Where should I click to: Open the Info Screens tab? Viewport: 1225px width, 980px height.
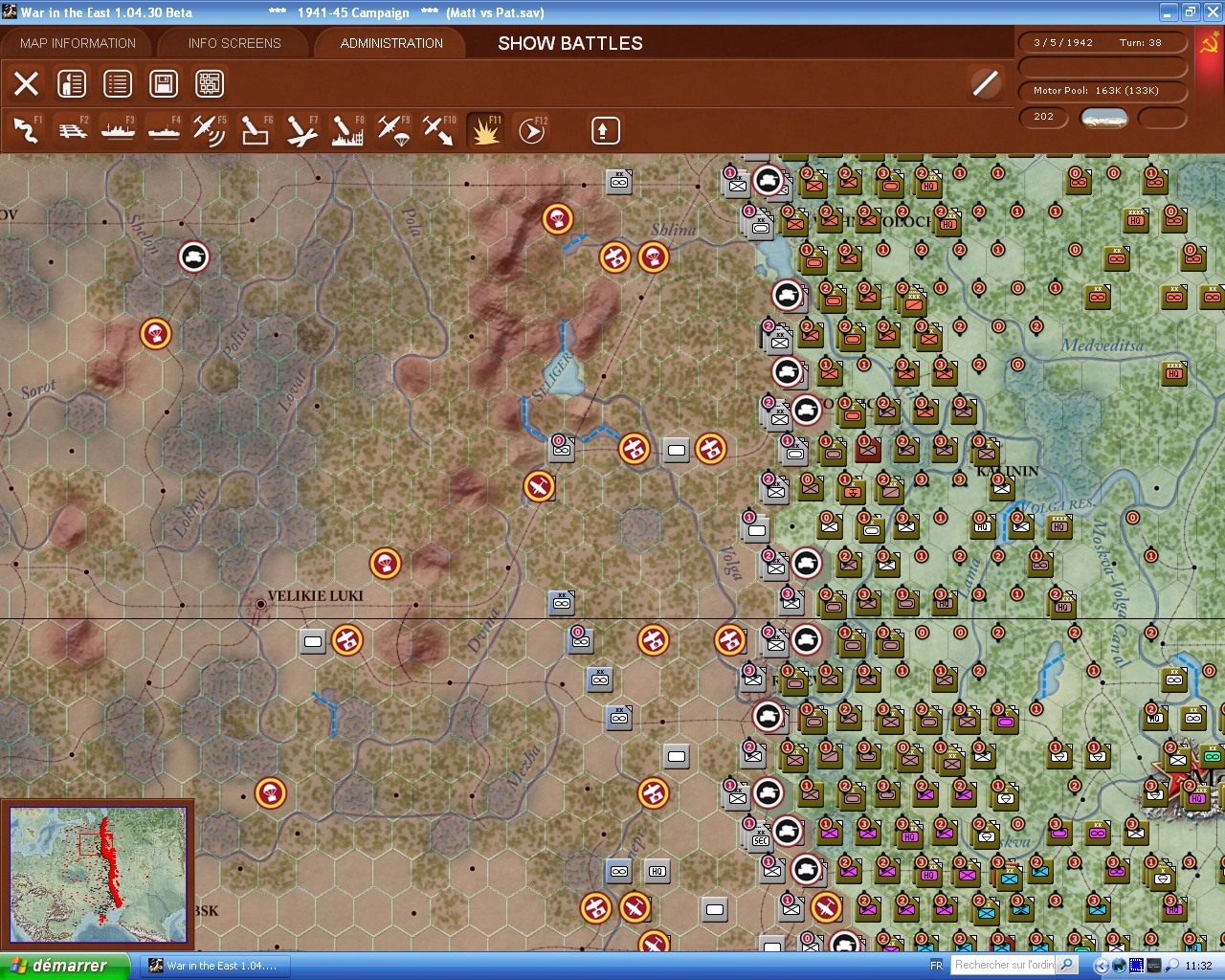[x=234, y=43]
